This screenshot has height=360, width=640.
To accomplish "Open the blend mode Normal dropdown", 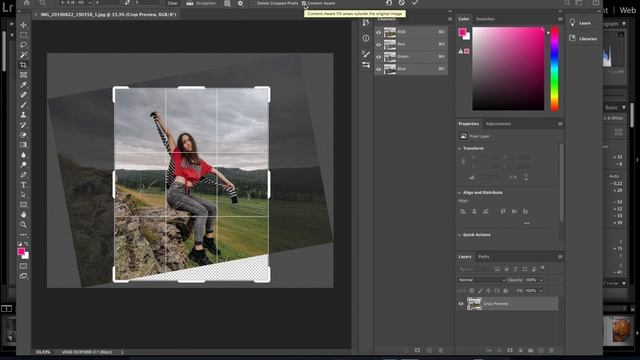I will click(x=481, y=280).
